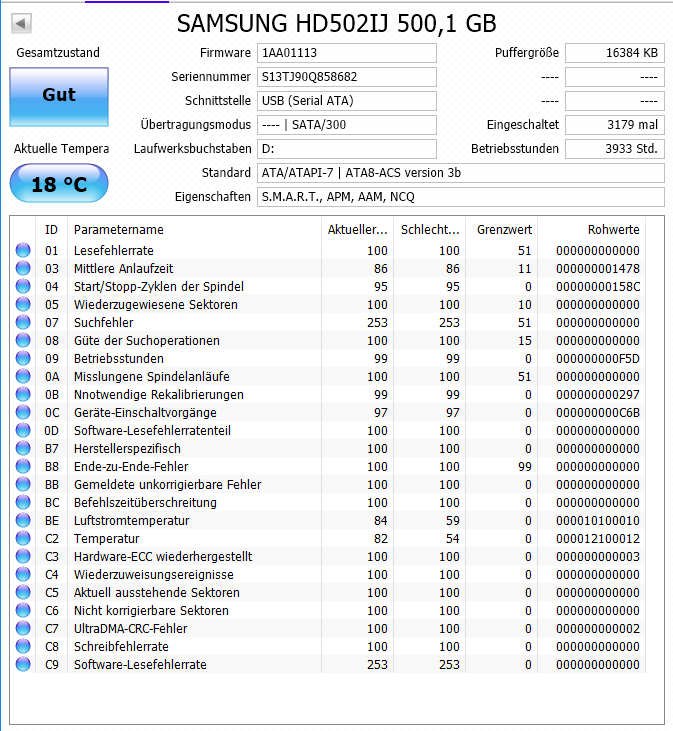Viewport: 673px width, 731px height.
Task: Click status orb for UltraDMA-CRC-Fehler row
Action: point(23,628)
